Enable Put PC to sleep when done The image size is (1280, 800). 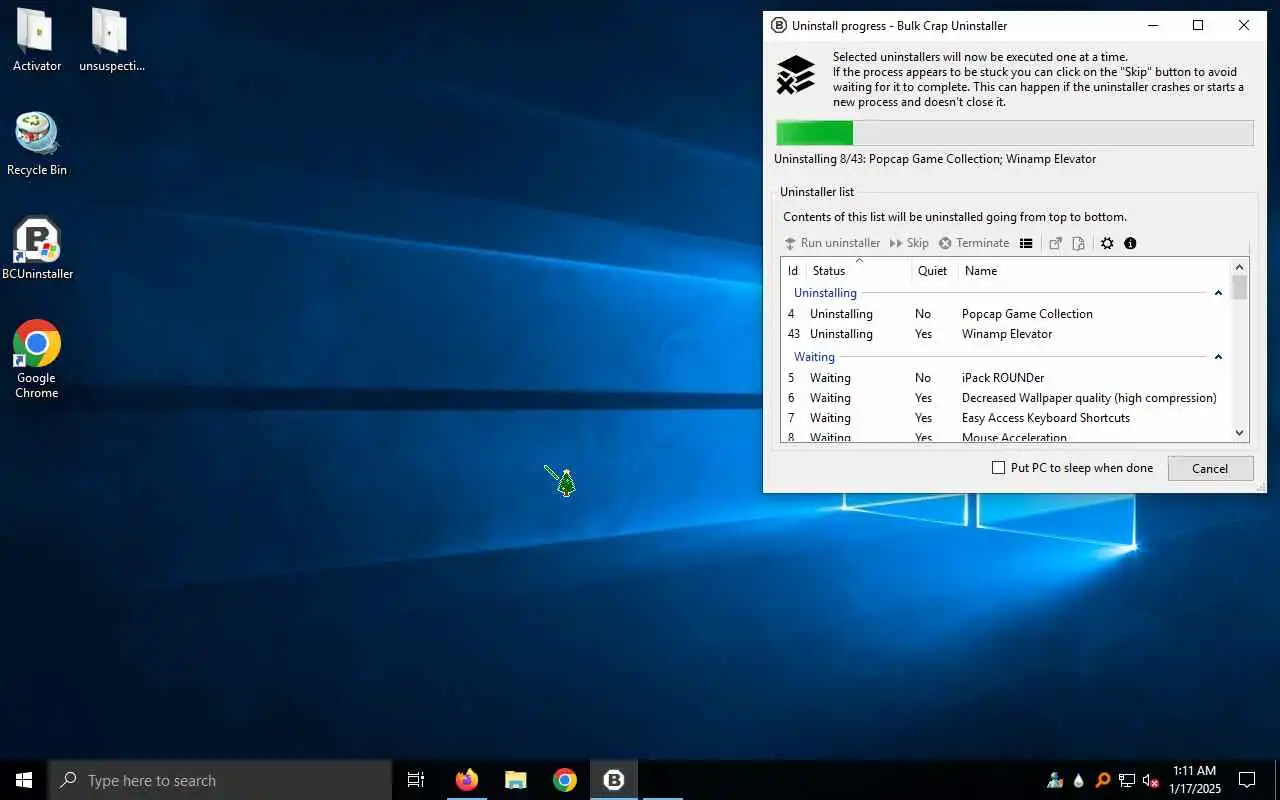[x=998, y=468]
